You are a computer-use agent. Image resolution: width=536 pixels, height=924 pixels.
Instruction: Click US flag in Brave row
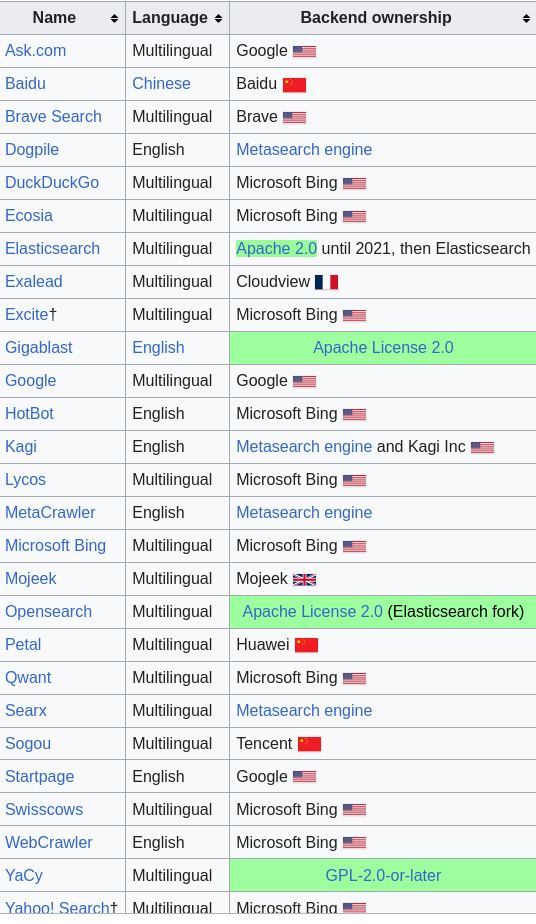coord(295,117)
